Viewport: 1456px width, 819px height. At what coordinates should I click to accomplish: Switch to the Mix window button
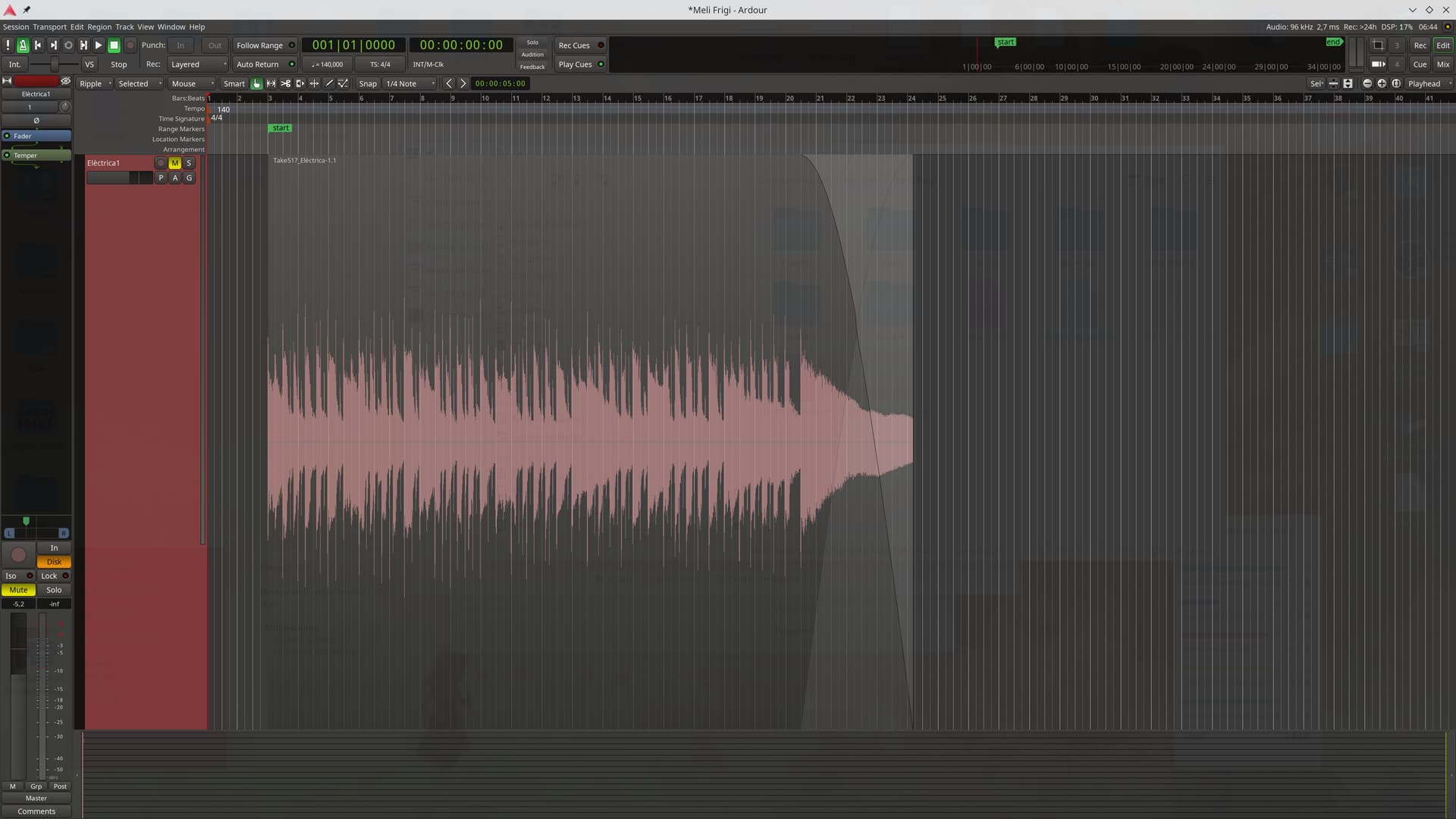click(x=1442, y=64)
